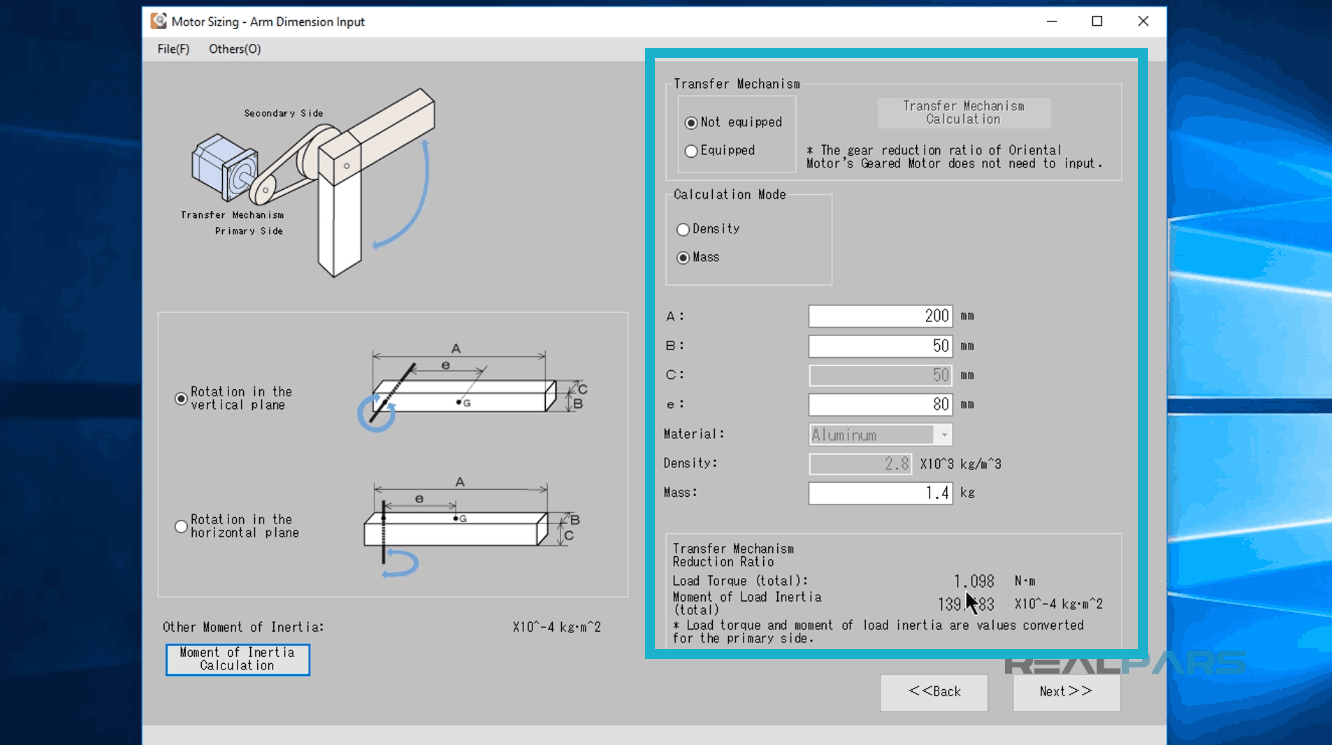Click the Mass input showing 1.4 kg
Image resolution: width=1332 pixels, height=745 pixels.
coord(880,492)
